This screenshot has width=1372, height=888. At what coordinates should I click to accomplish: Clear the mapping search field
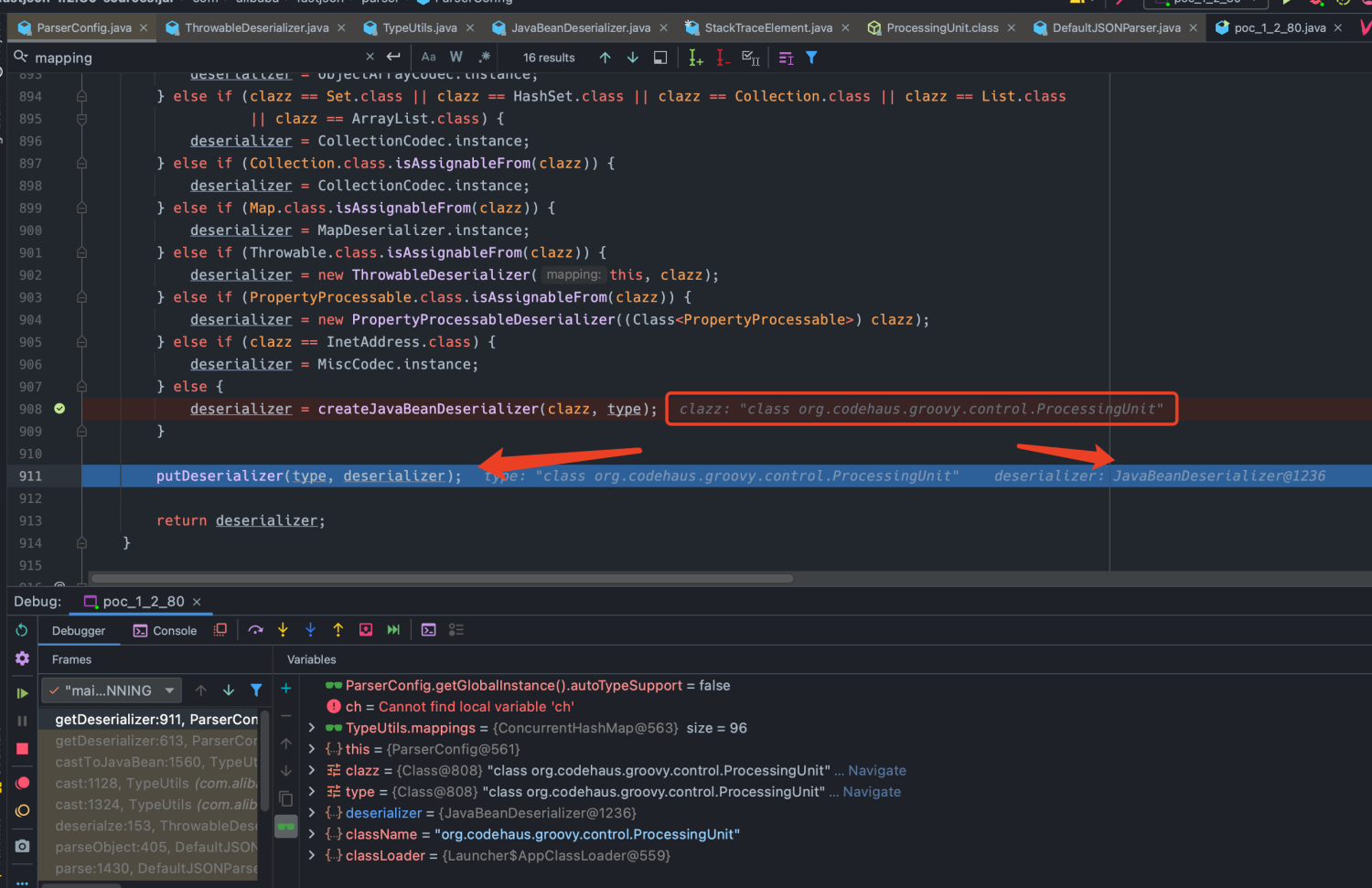click(x=370, y=57)
